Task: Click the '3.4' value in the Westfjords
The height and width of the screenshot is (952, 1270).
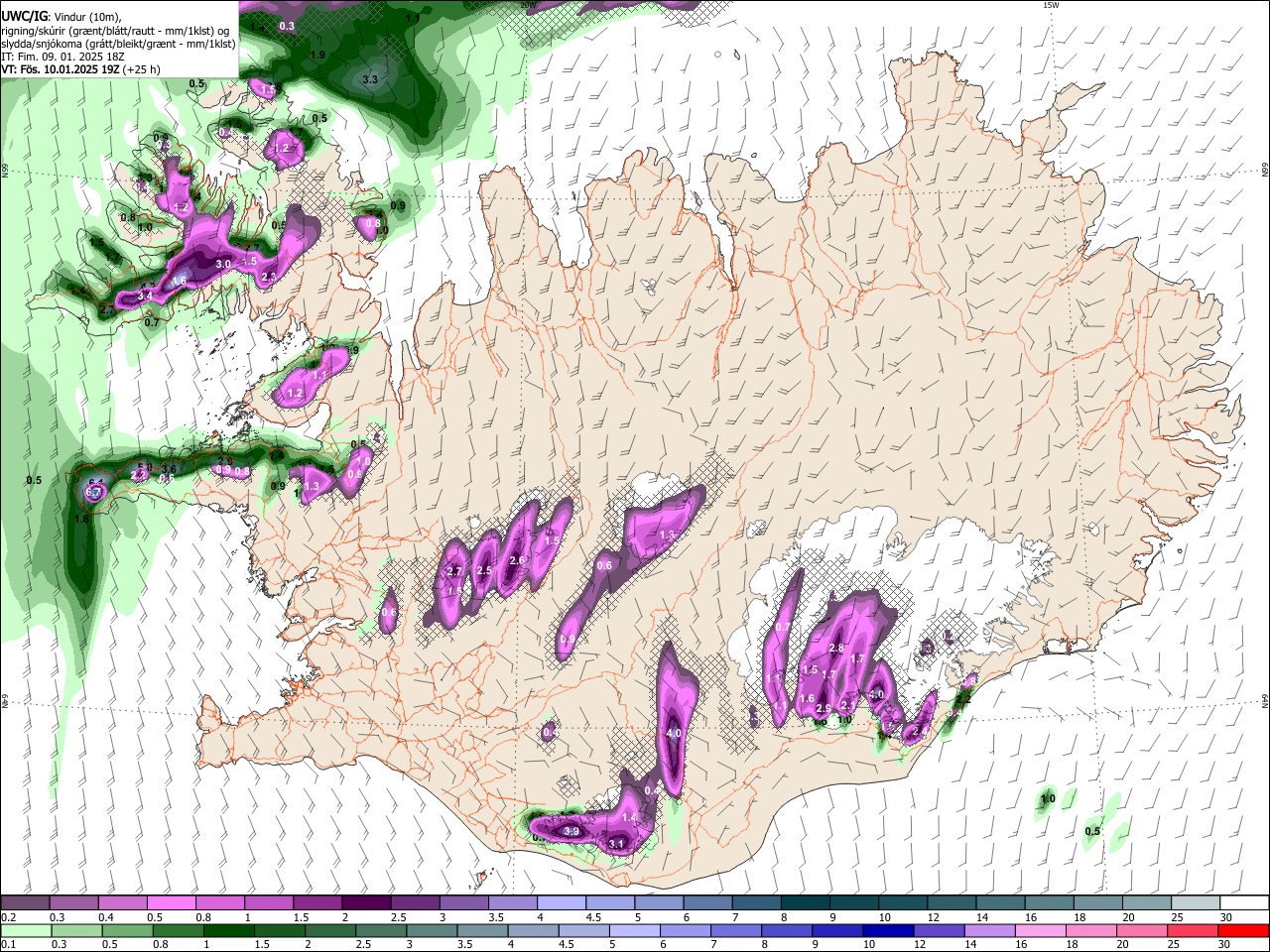Action: [144, 296]
